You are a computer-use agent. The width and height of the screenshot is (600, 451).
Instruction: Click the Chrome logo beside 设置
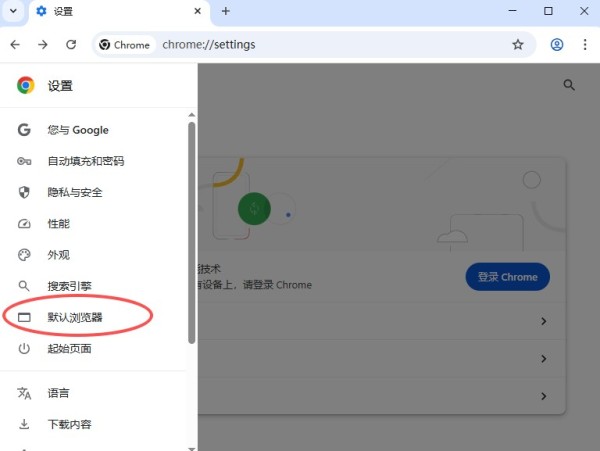(26, 85)
